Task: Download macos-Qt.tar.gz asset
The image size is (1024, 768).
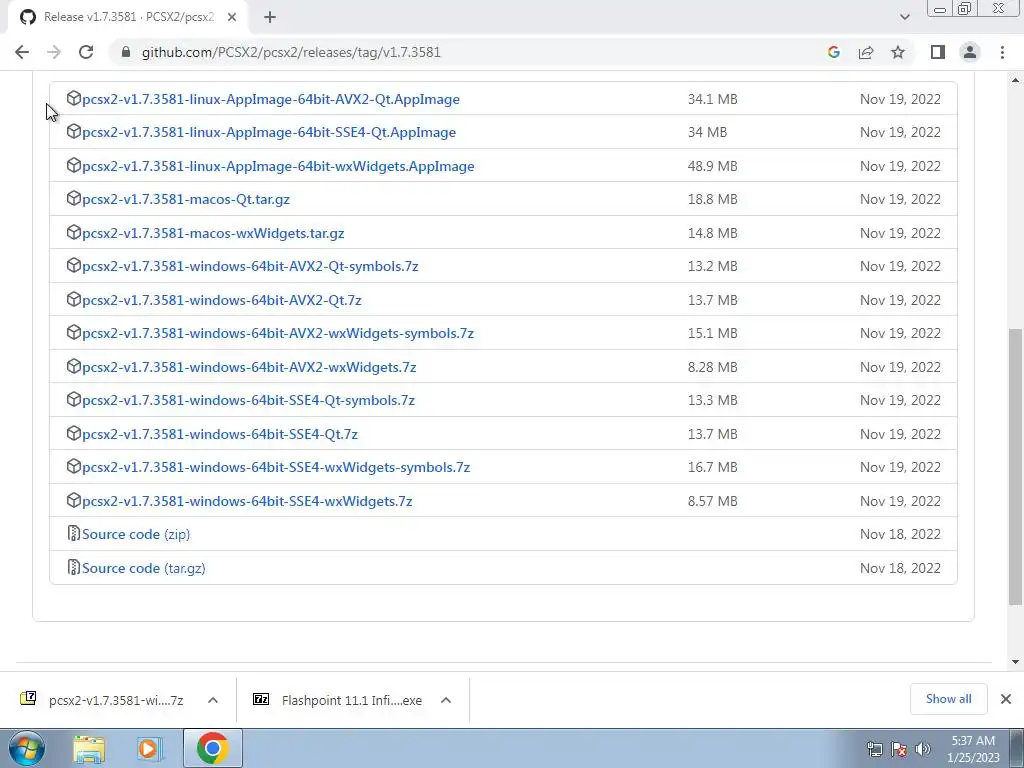Action: click(186, 199)
